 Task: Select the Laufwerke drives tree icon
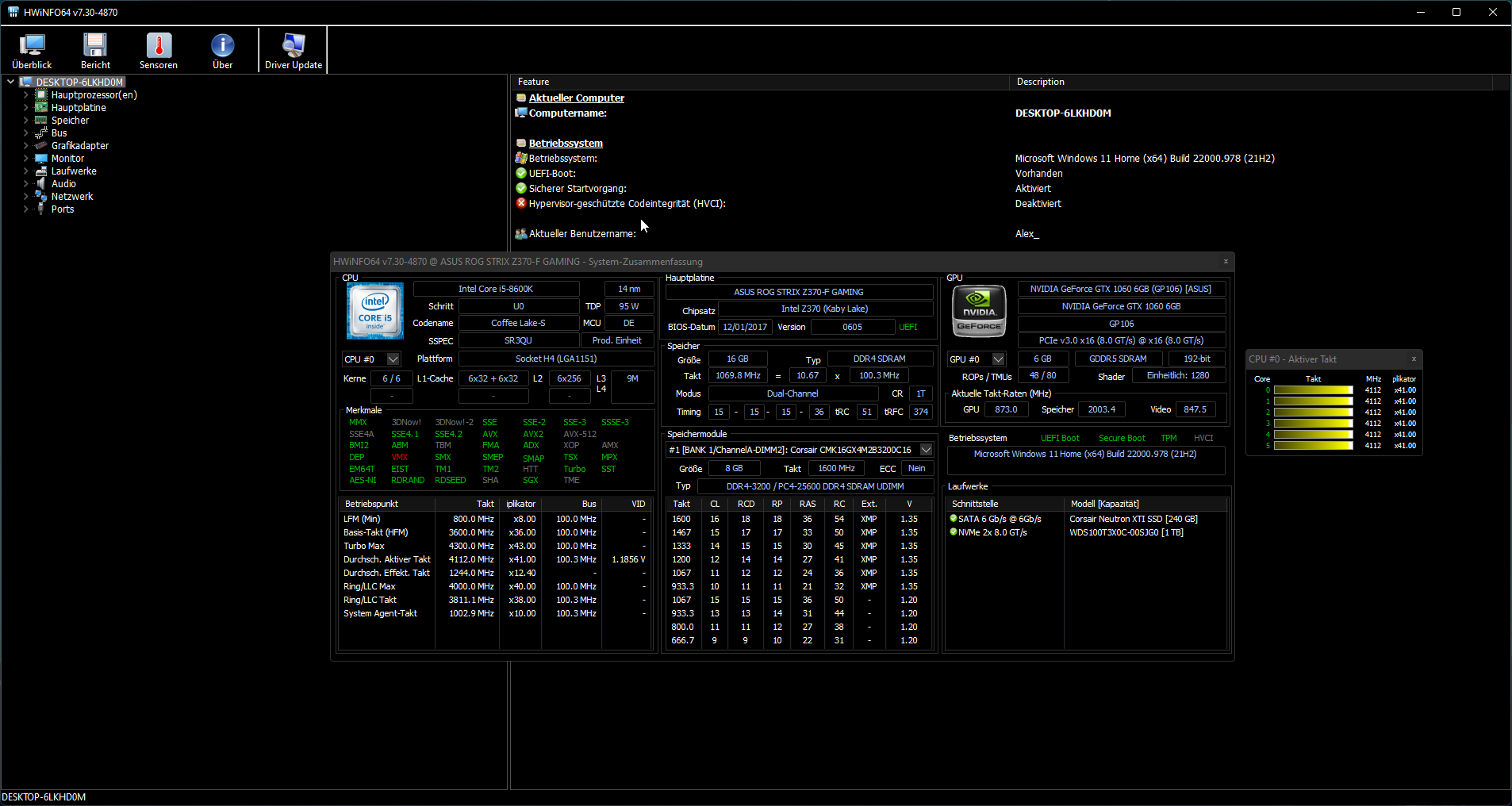41,171
